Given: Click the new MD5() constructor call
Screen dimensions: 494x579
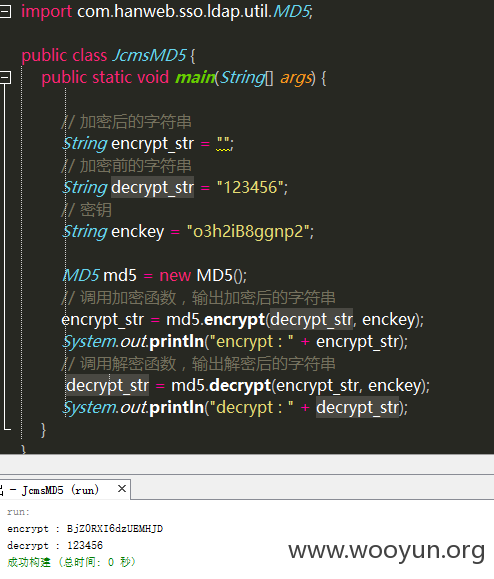Looking at the screenshot, I should tap(203, 275).
